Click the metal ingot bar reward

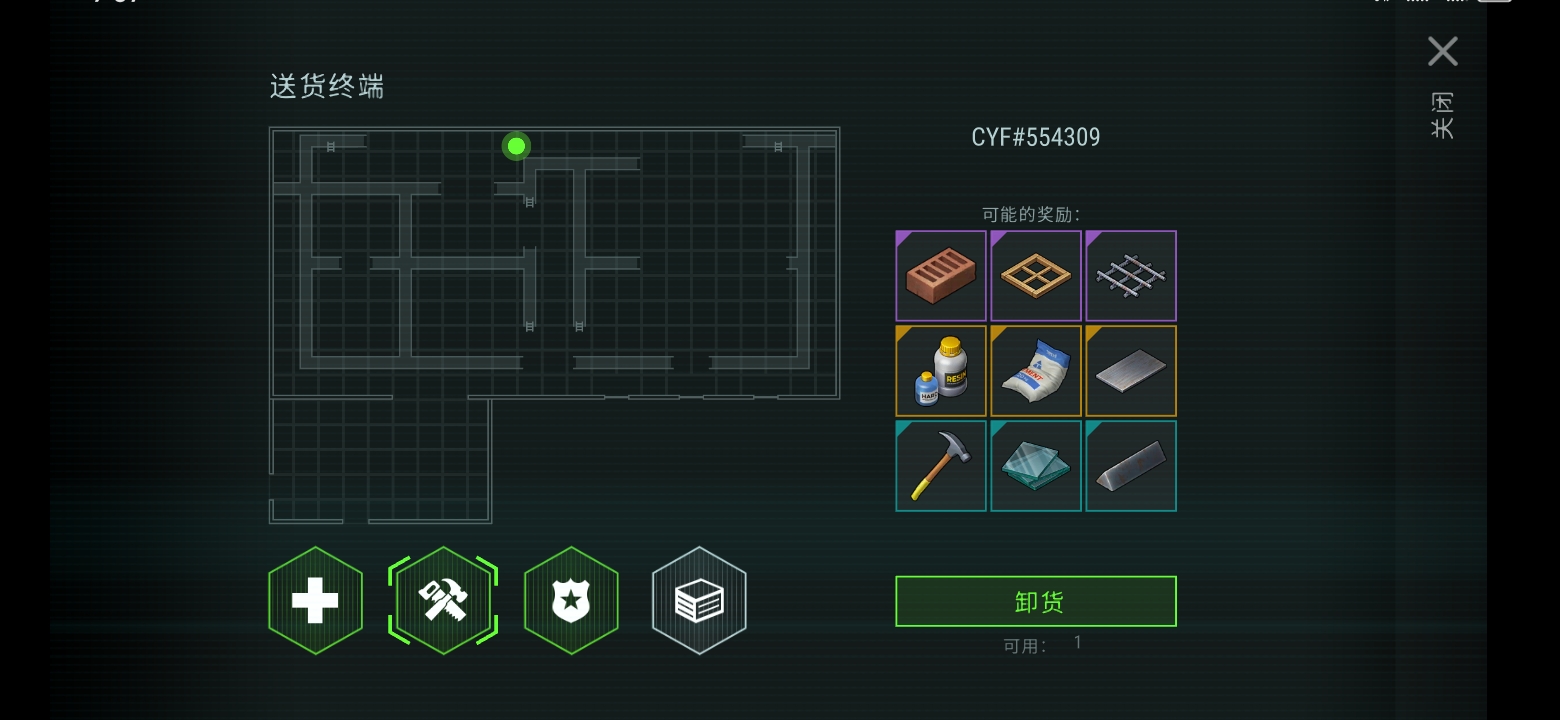(x=1131, y=466)
